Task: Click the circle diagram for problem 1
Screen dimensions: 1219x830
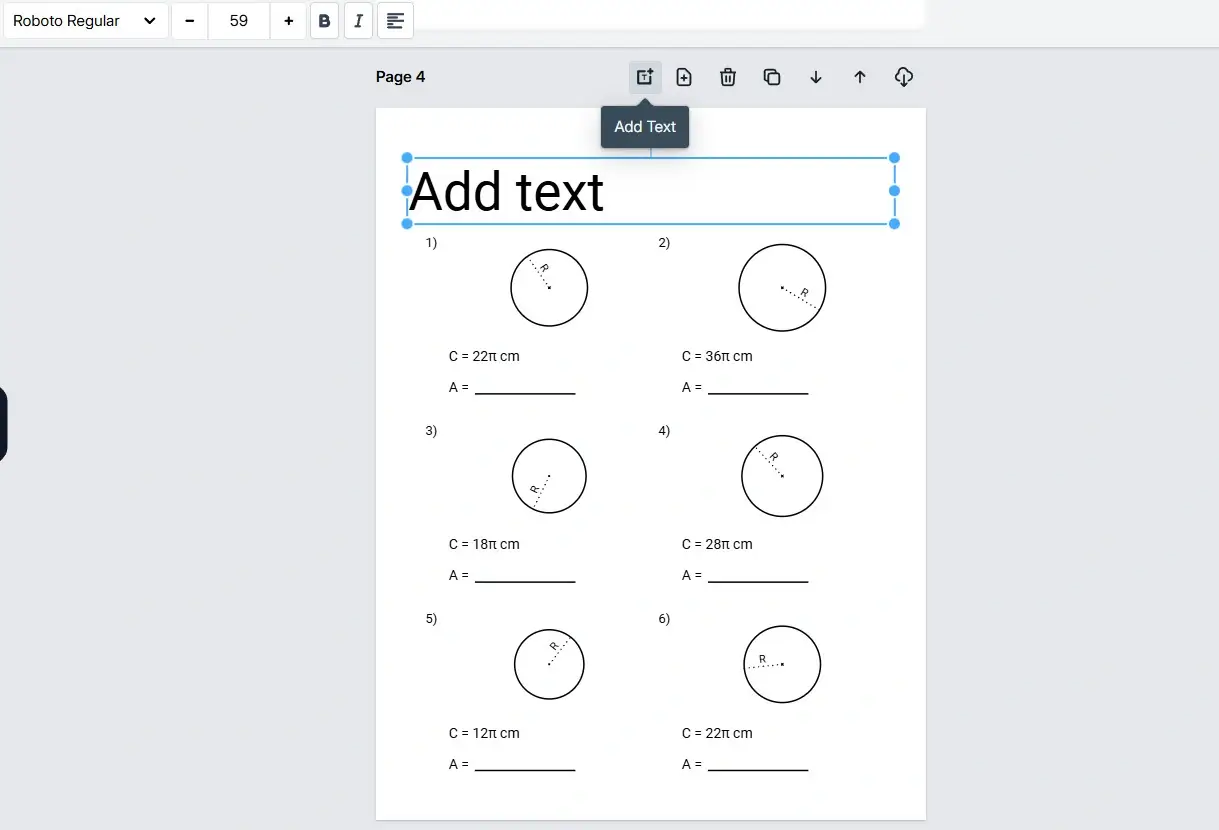Action: 549,288
